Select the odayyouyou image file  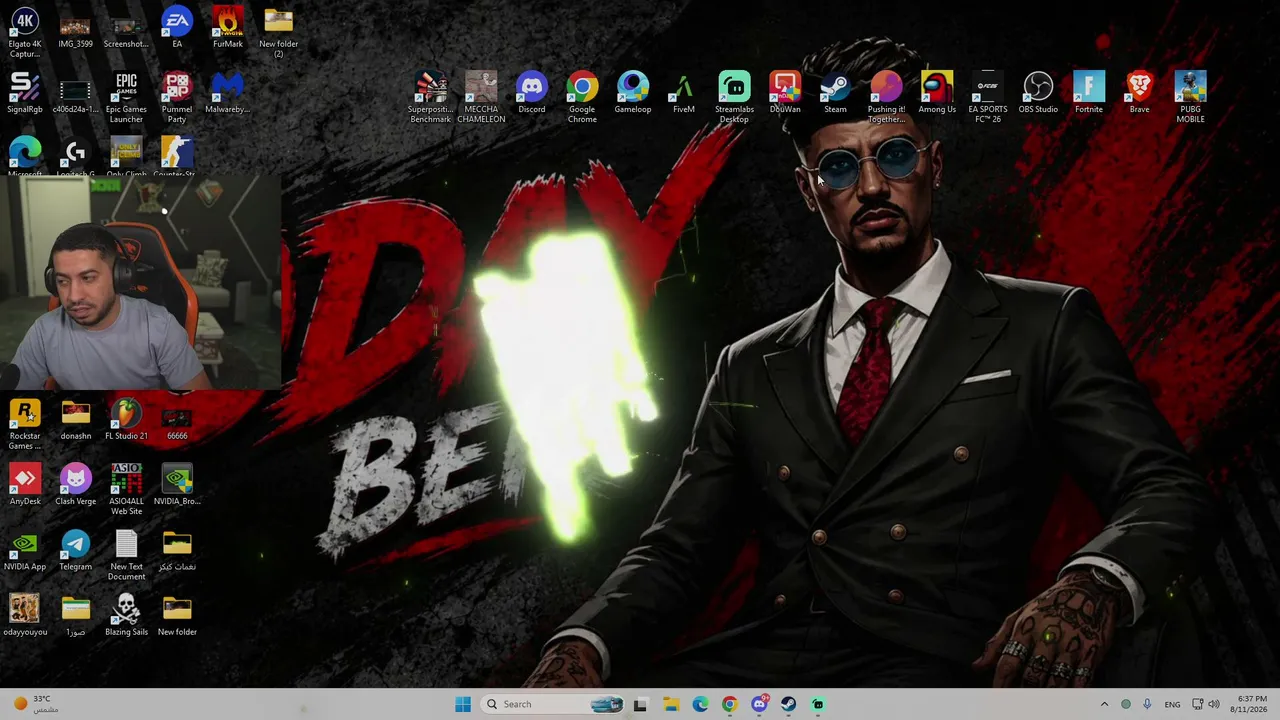click(x=25, y=615)
